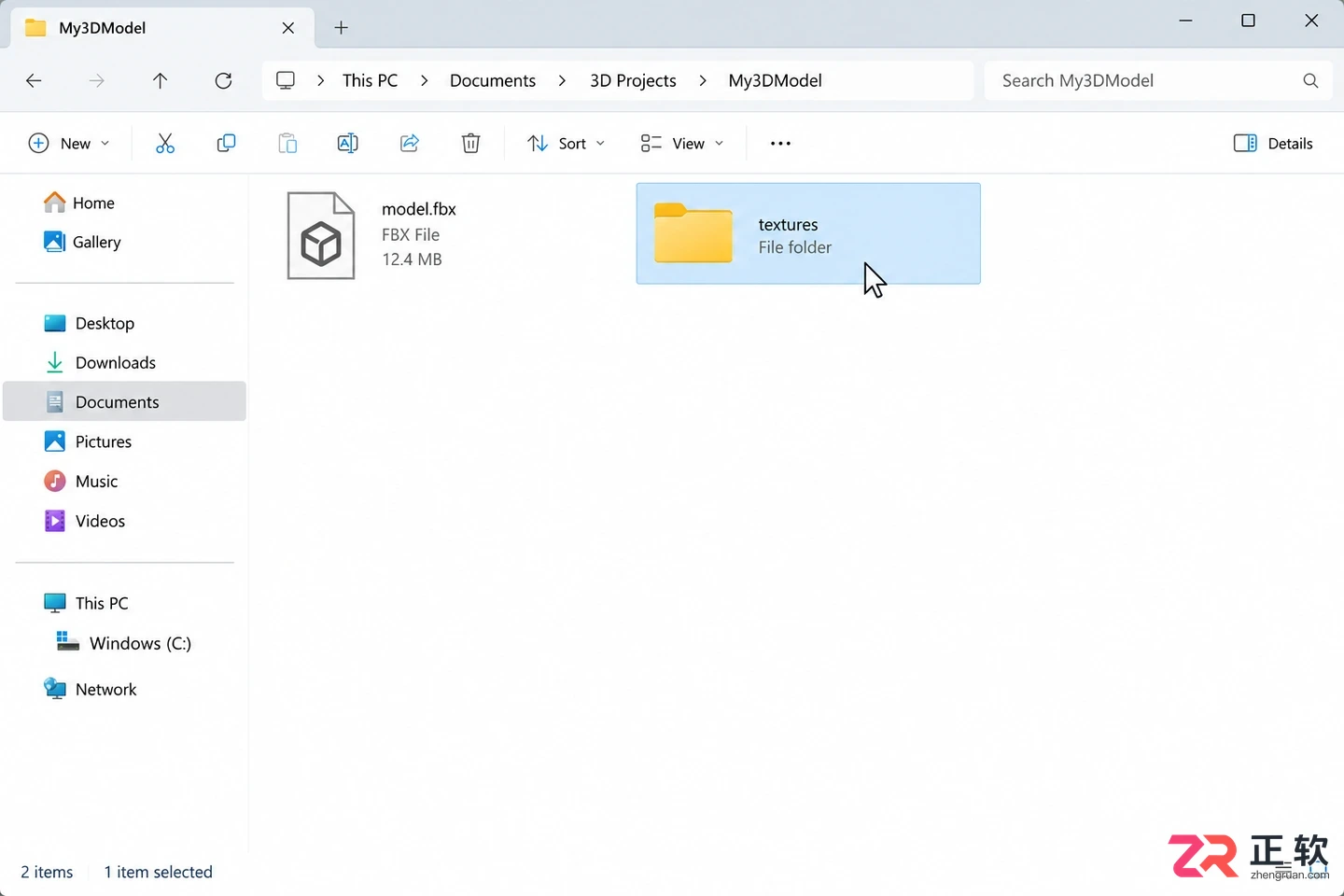This screenshot has height=896, width=1344.
Task: Open the View dropdown menu
Action: (682, 143)
